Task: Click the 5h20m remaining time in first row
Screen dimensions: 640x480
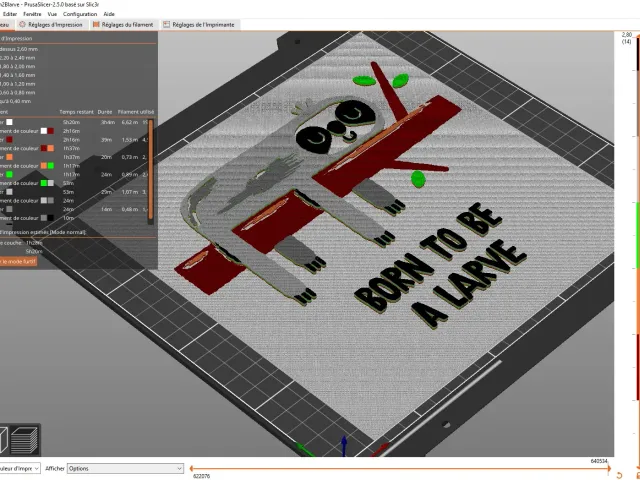Action: (71, 122)
